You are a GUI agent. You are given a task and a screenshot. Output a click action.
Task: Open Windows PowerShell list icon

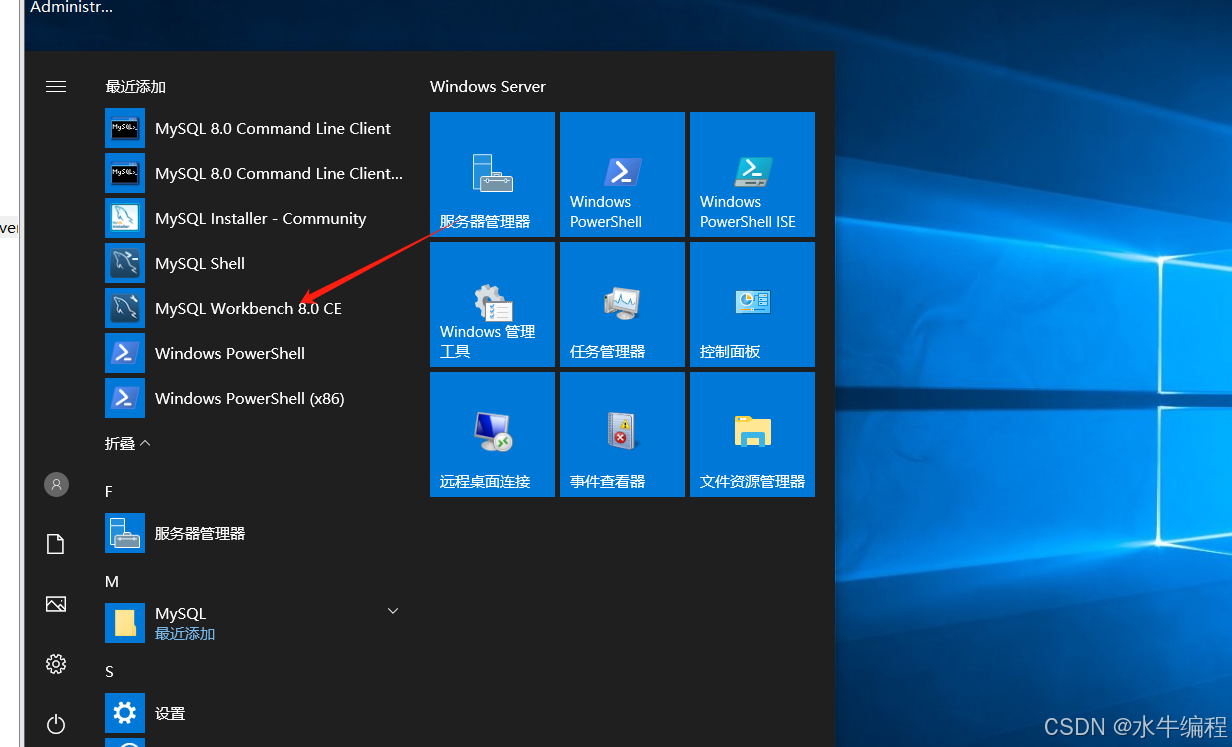click(x=125, y=353)
